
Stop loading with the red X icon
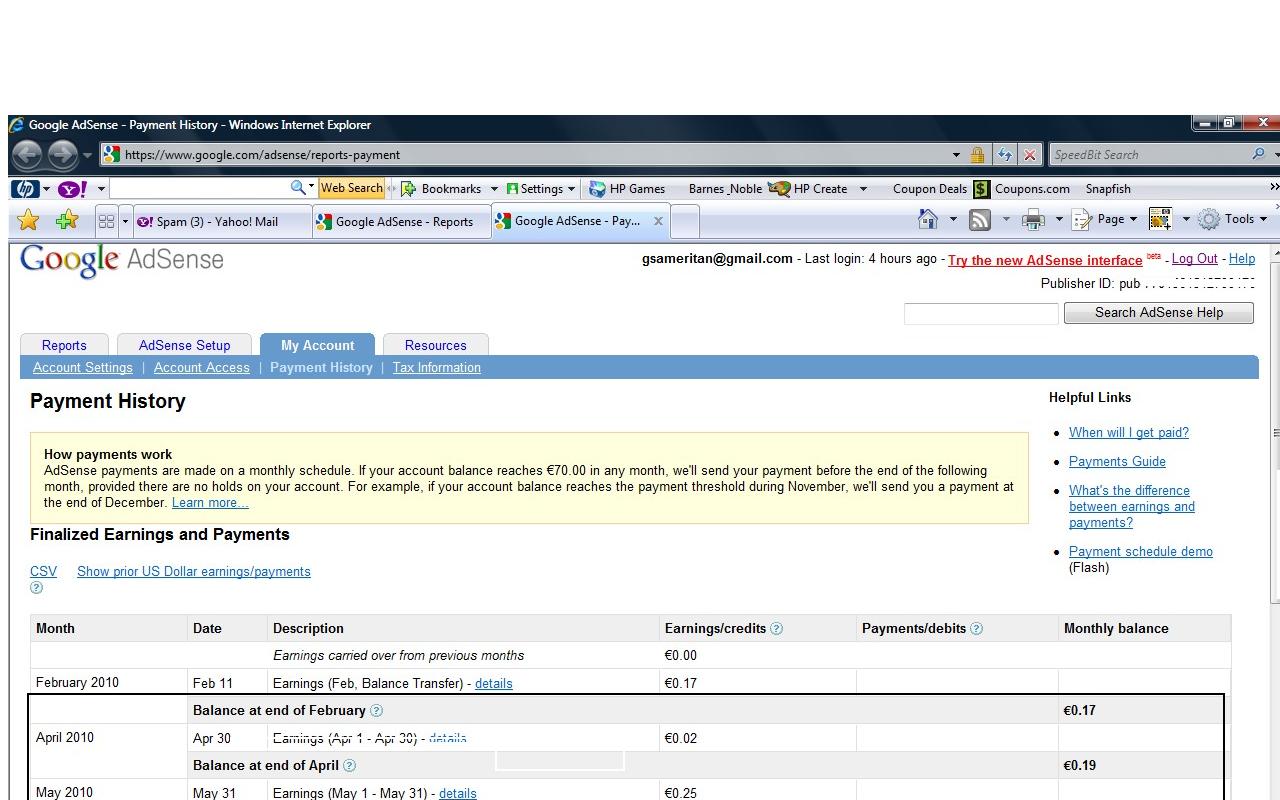1029,155
